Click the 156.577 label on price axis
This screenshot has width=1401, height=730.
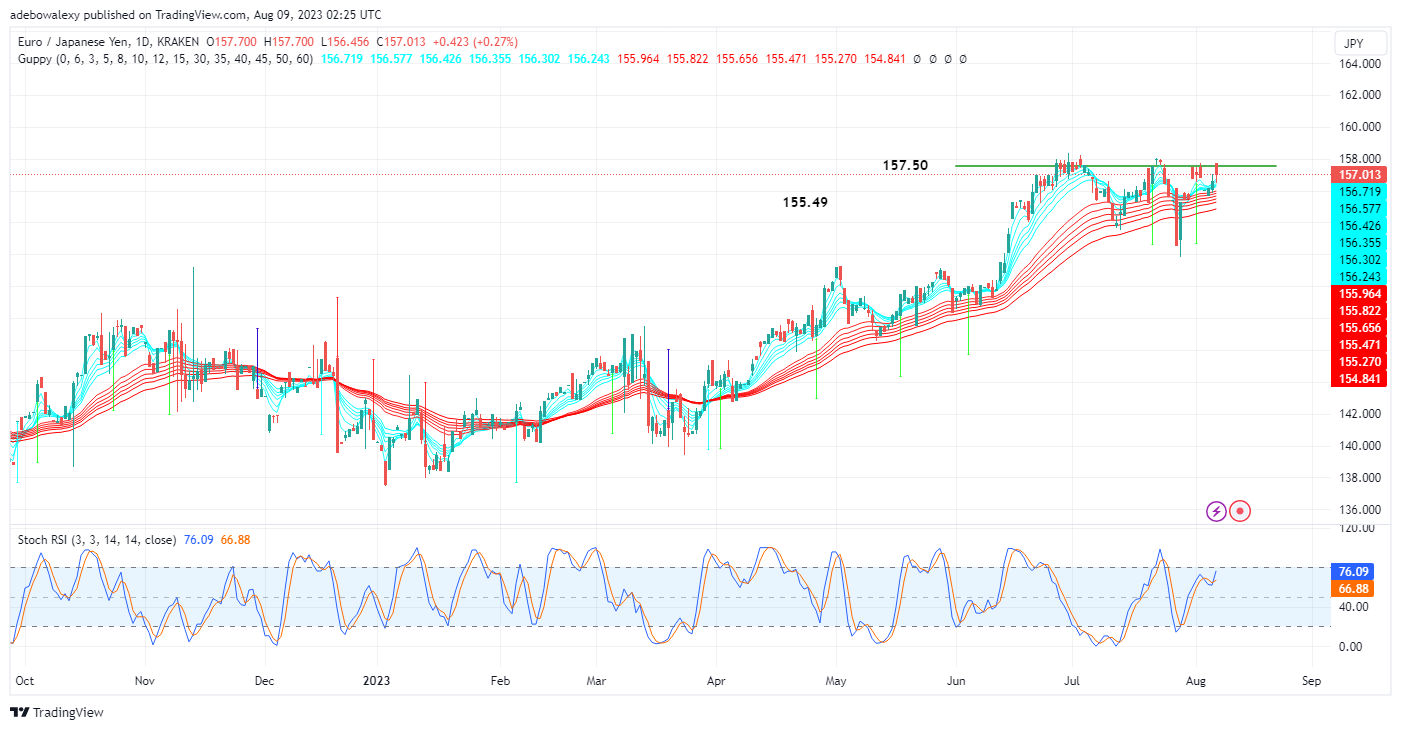[1360, 209]
